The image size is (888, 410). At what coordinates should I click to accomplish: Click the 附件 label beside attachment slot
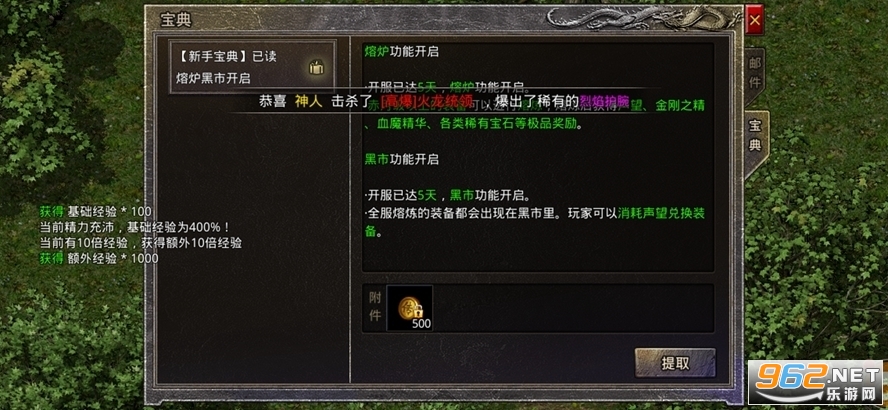(375, 308)
